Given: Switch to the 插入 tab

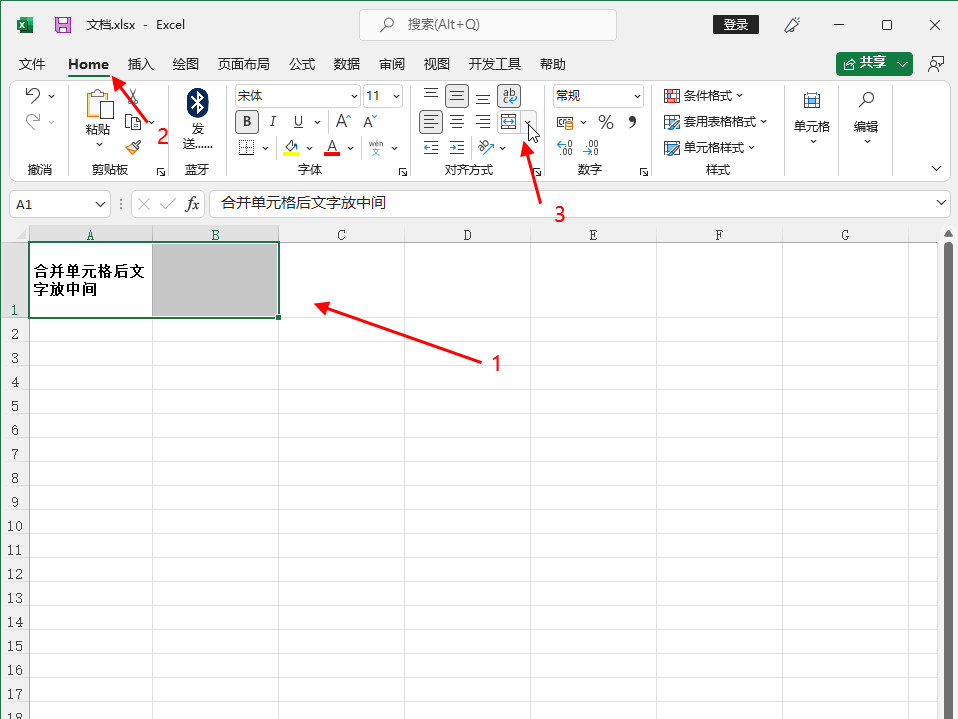Looking at the screenshot, I should (141, 64).
